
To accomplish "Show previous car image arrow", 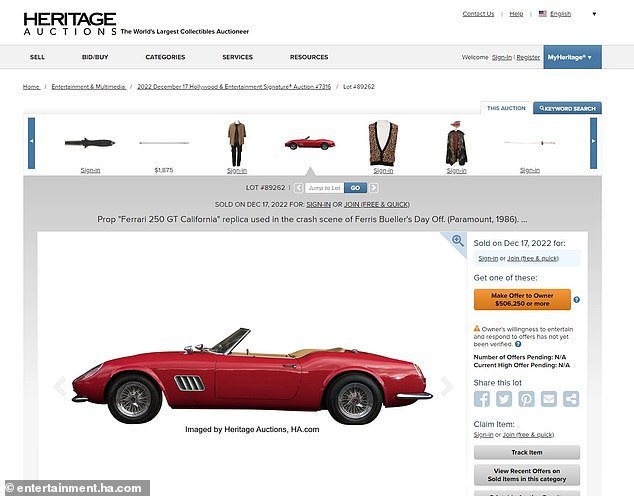I will (59, 386).
